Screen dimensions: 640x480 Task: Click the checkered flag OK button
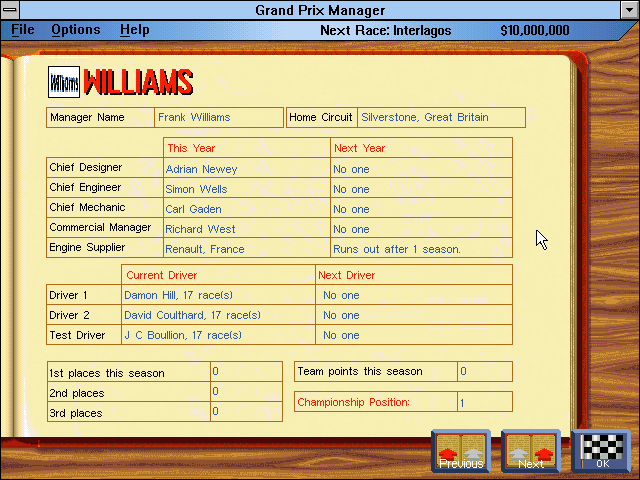pos(601,451)
